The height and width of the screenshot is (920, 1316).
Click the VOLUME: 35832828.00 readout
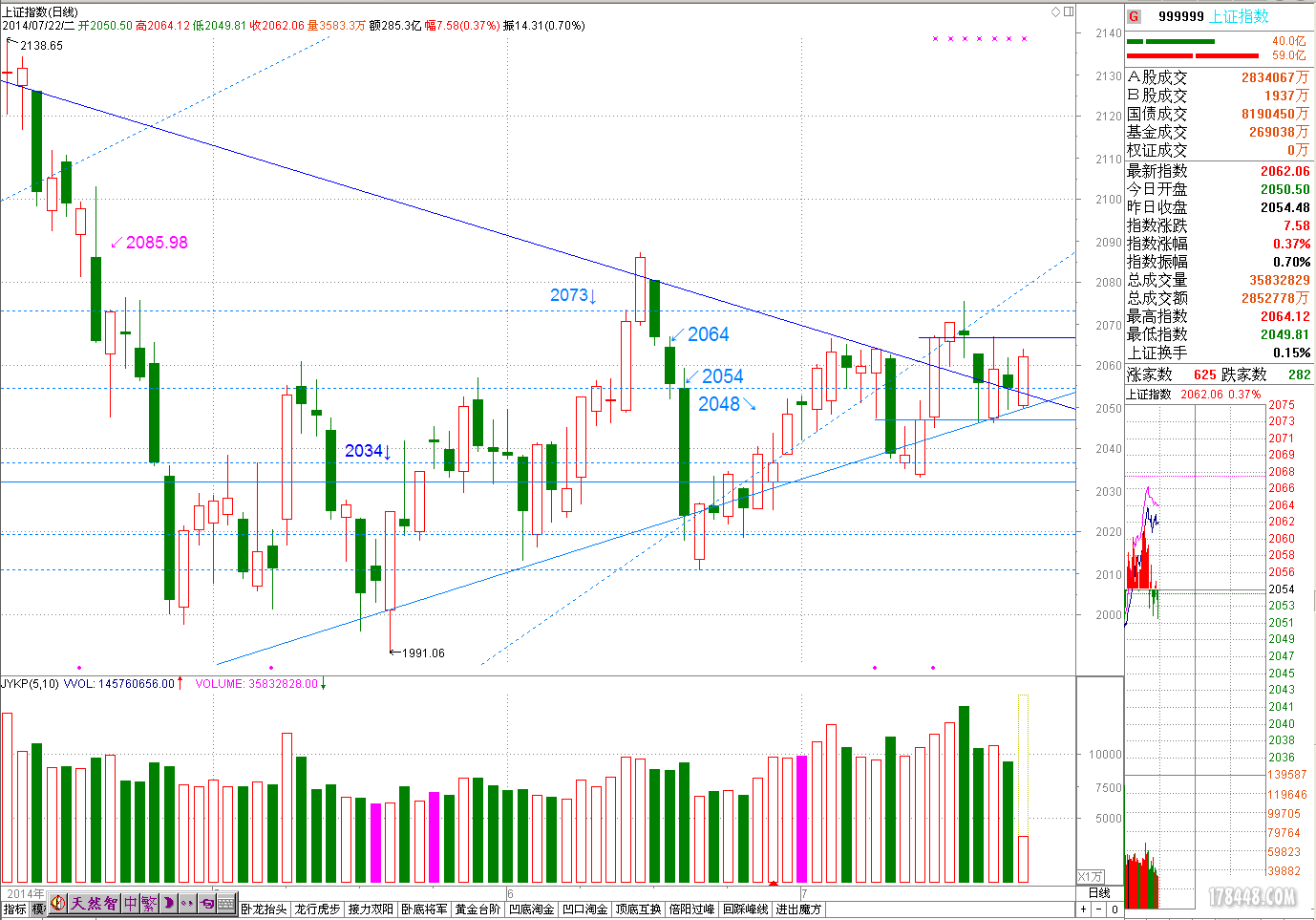tap(256, 684)
